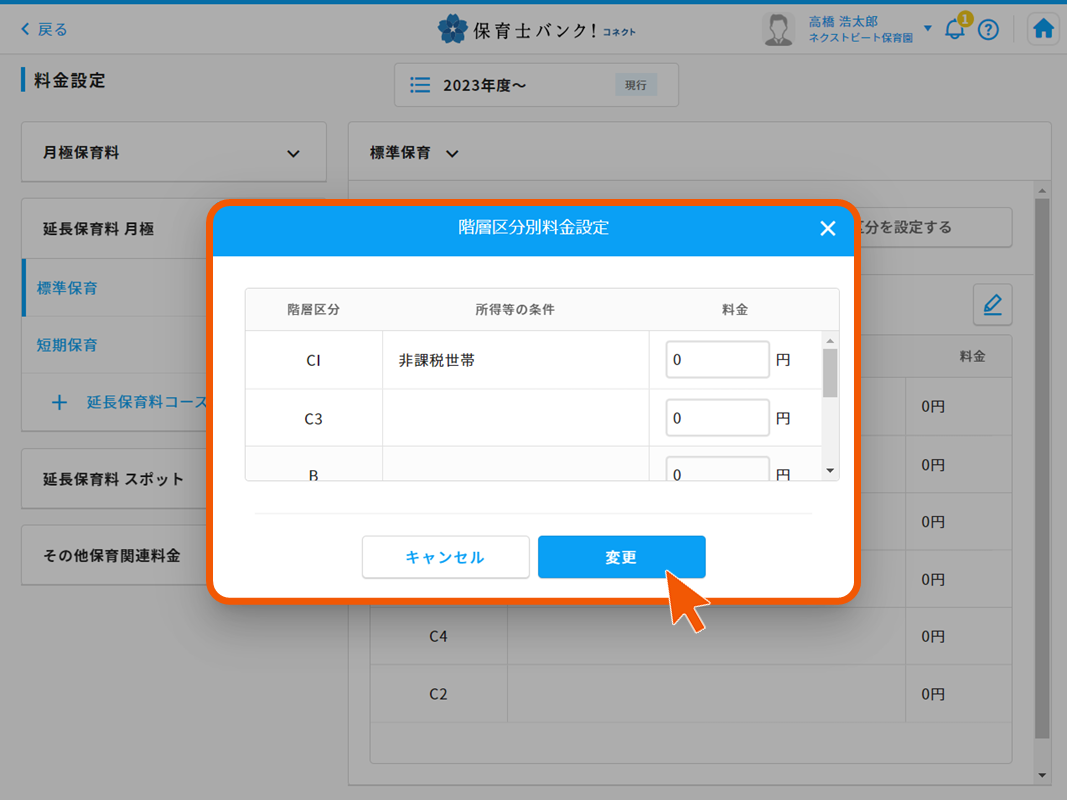Expand the その他保育関連料金 section
The height and width of the screenshot is (800, 1067).
click(112, 555)
